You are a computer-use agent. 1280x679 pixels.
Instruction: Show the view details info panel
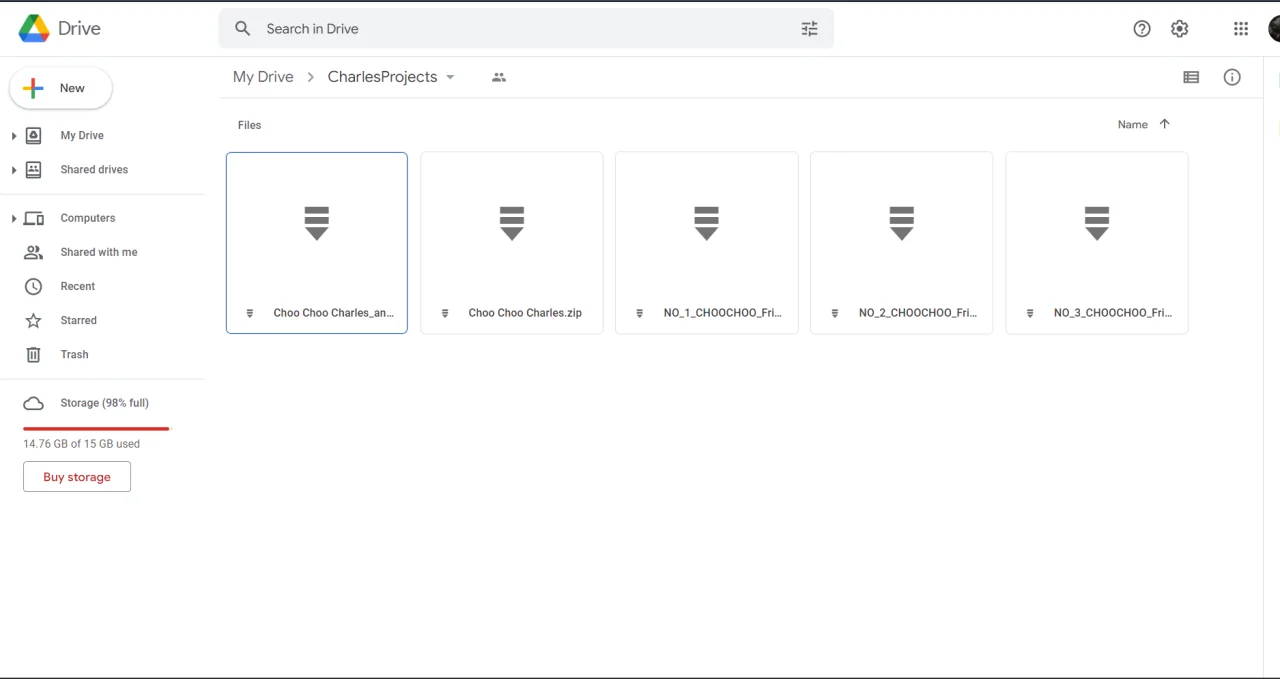click(1232, 77)
